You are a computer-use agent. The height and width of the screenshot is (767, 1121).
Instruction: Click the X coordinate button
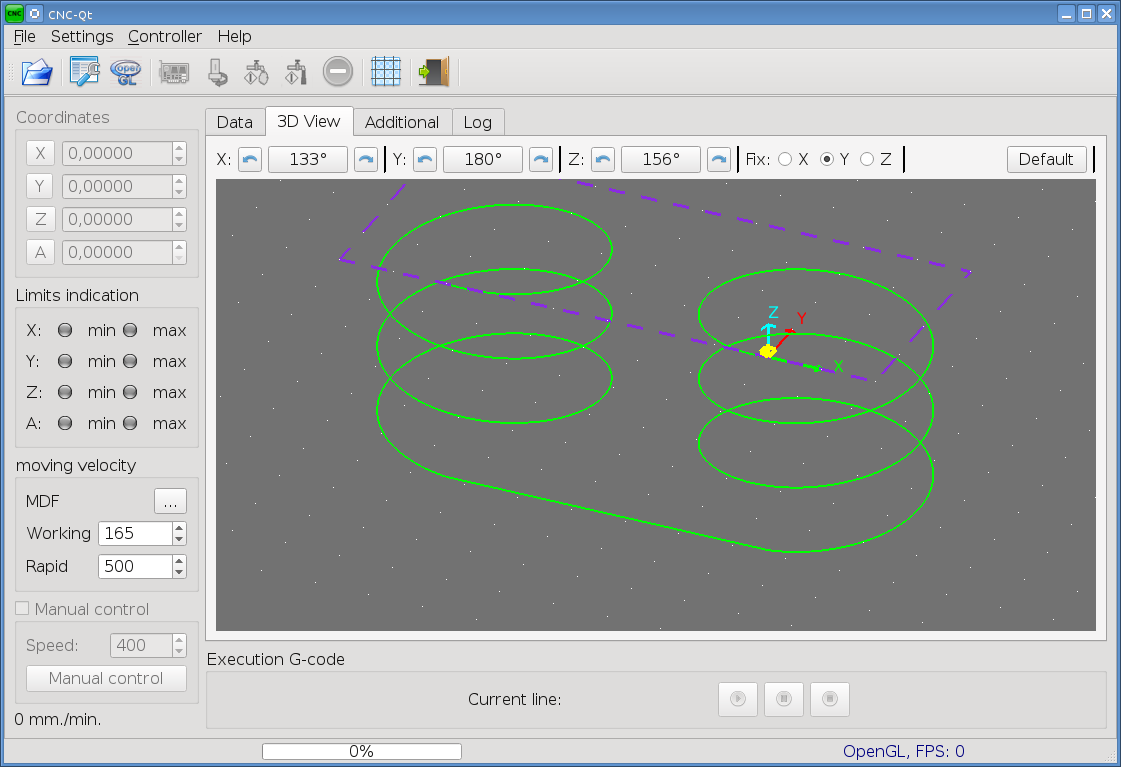pyautogui.click(x=40, y=153)
